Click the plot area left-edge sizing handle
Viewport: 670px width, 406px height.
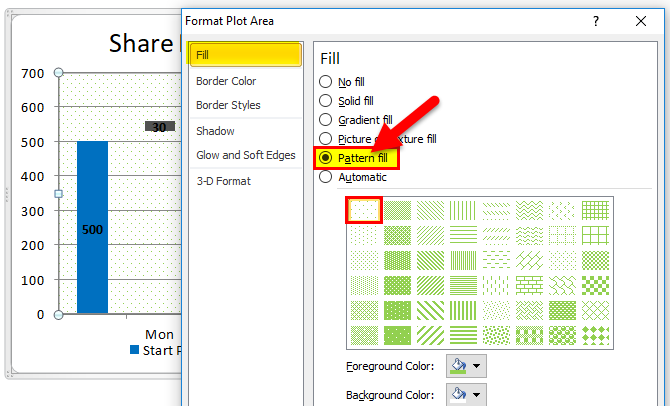59,194
